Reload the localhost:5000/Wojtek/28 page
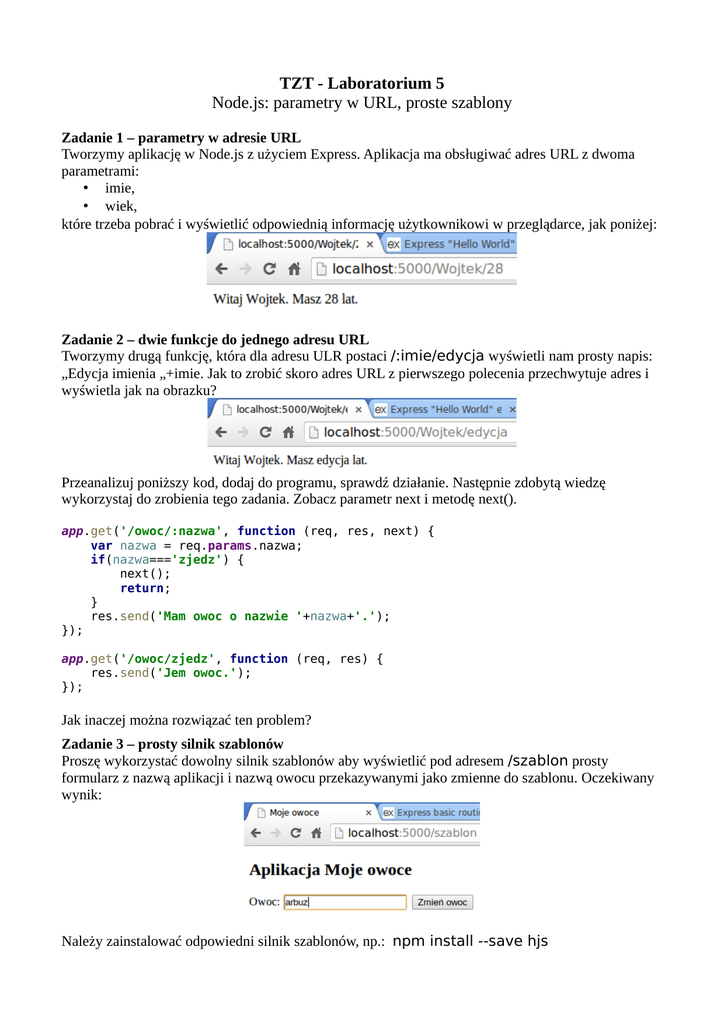The height and width of the screenshot is (1024, 724). [x=269, y=269]
